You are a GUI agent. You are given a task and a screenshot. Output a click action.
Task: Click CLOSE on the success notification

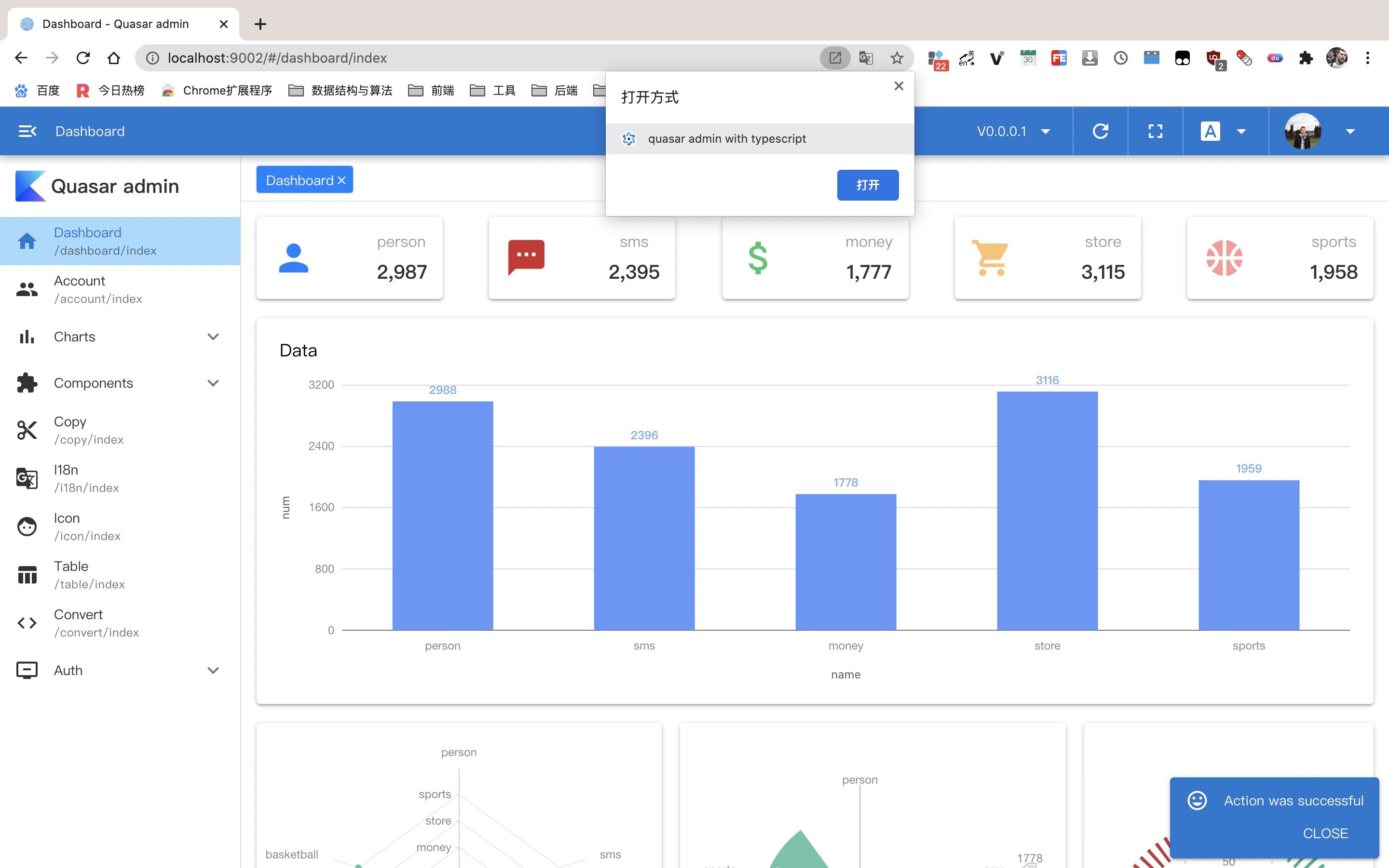[1325, 833]
